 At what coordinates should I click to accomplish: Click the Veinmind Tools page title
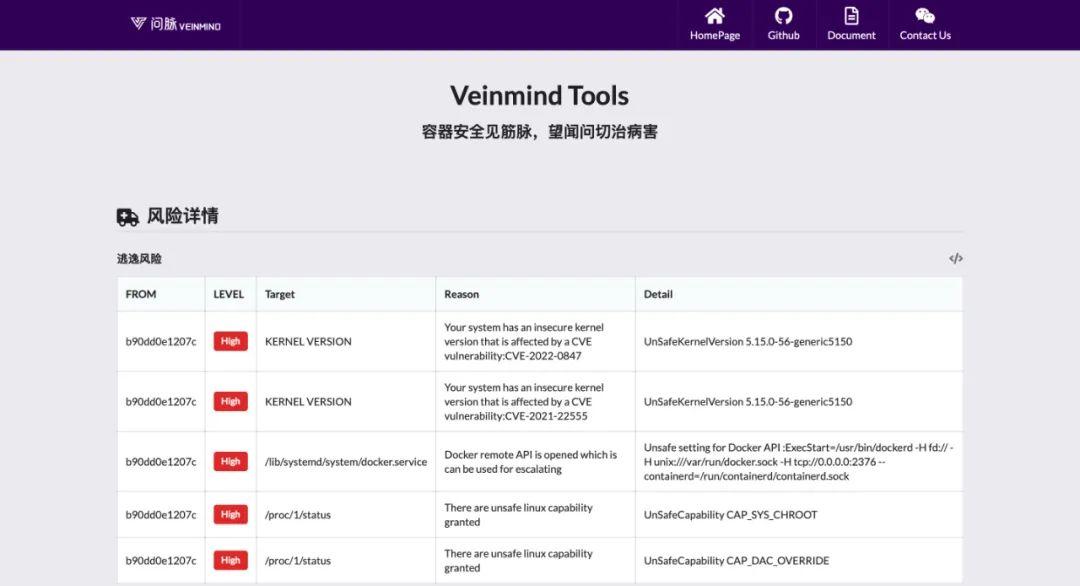(538, 95)
